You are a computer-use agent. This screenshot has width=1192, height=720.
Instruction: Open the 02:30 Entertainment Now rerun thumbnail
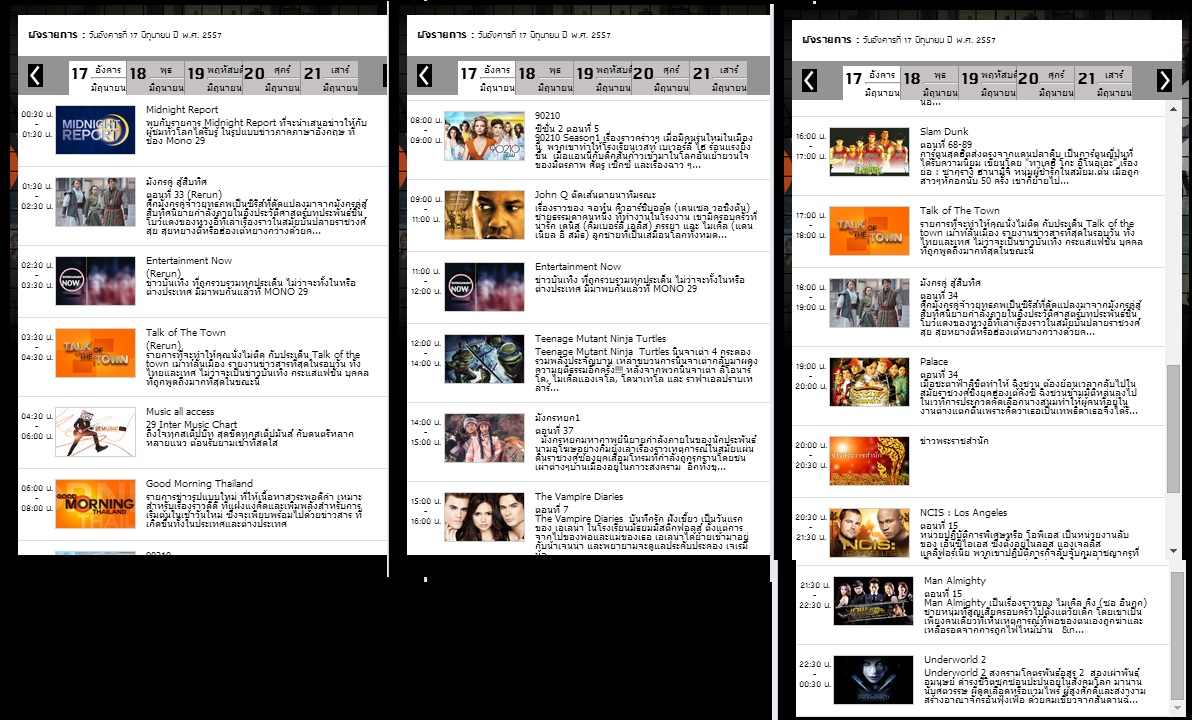96,281
